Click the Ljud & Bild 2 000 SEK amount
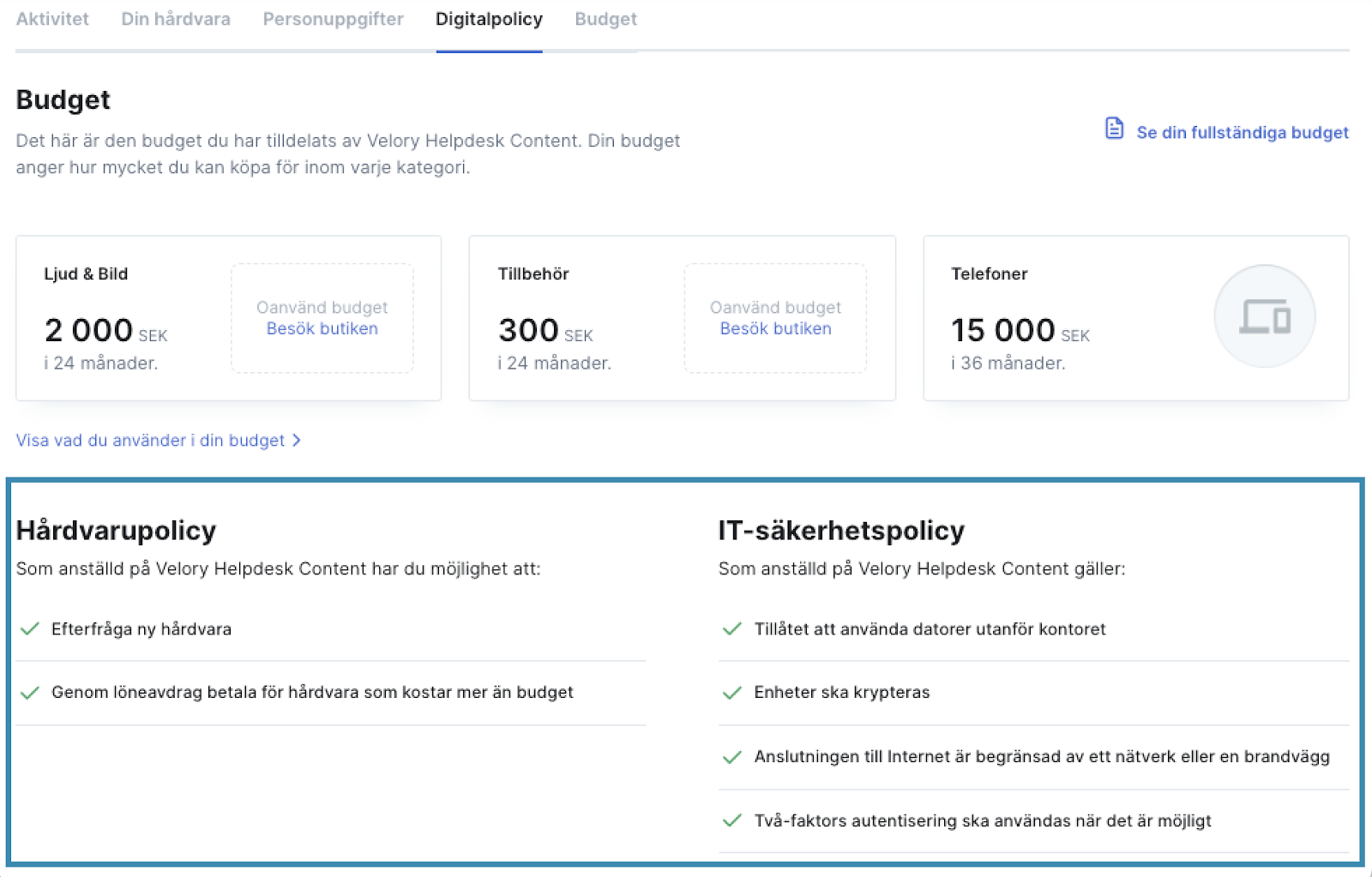This screenshot has width=1372, height=877. tap(105, 331)
